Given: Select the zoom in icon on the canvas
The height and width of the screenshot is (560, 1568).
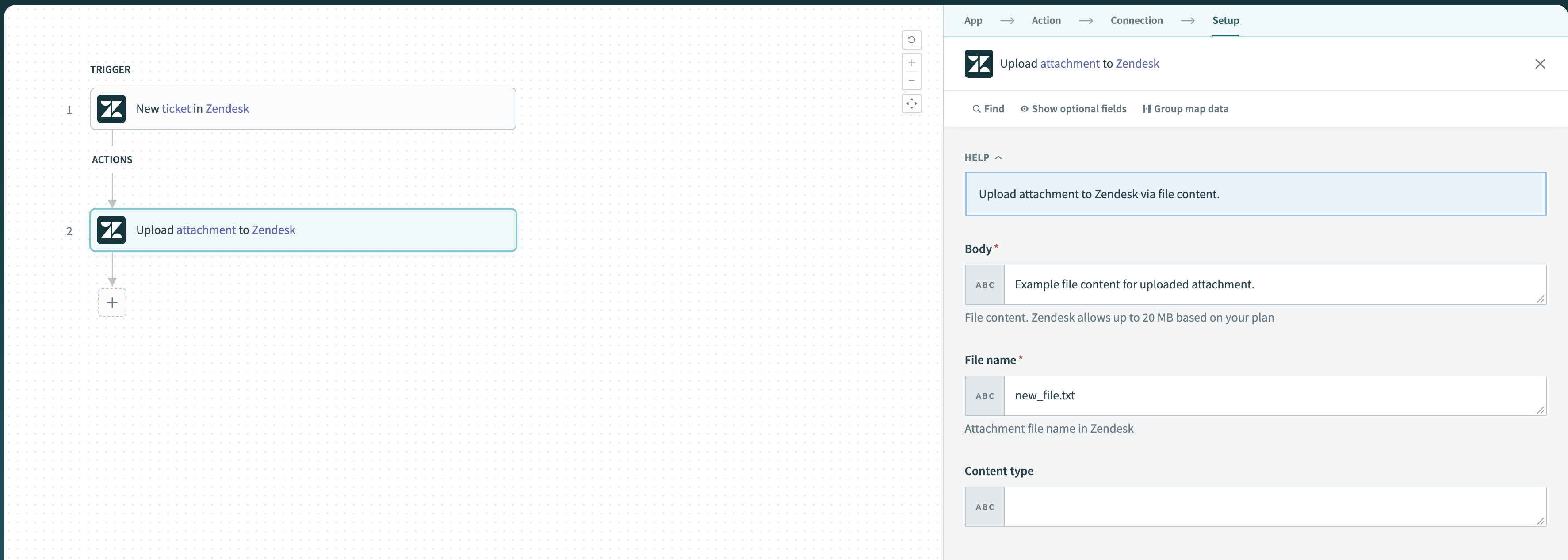Looking at the screenshot, I should coord(911,62).
